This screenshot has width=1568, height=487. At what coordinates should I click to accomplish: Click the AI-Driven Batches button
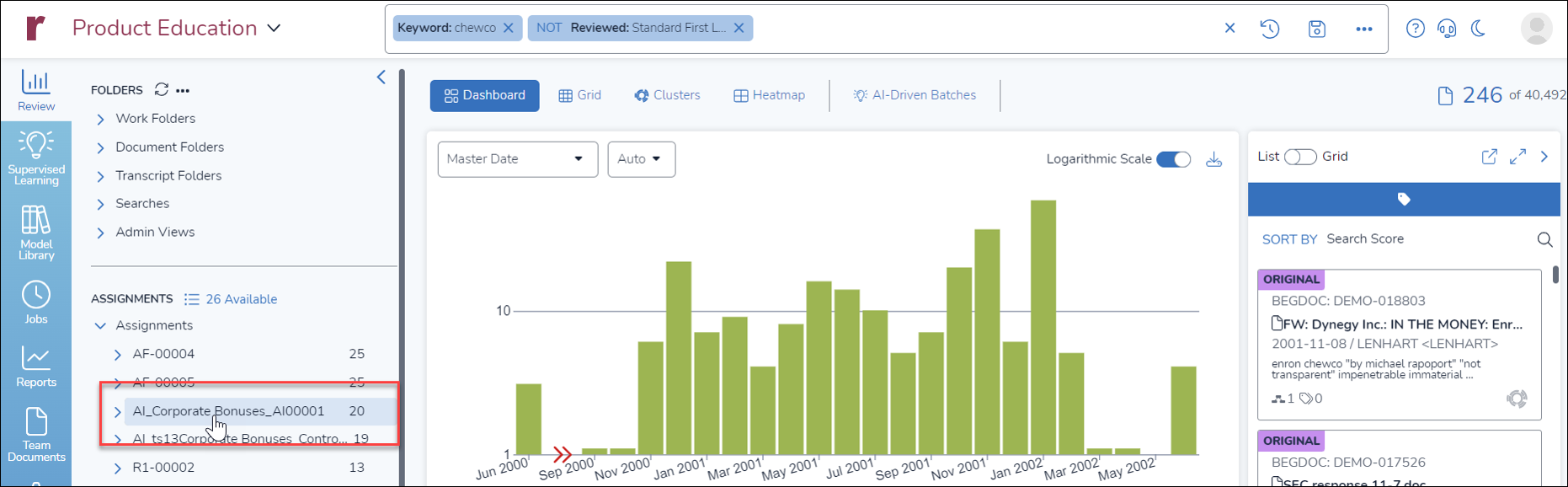coord(915,95)
